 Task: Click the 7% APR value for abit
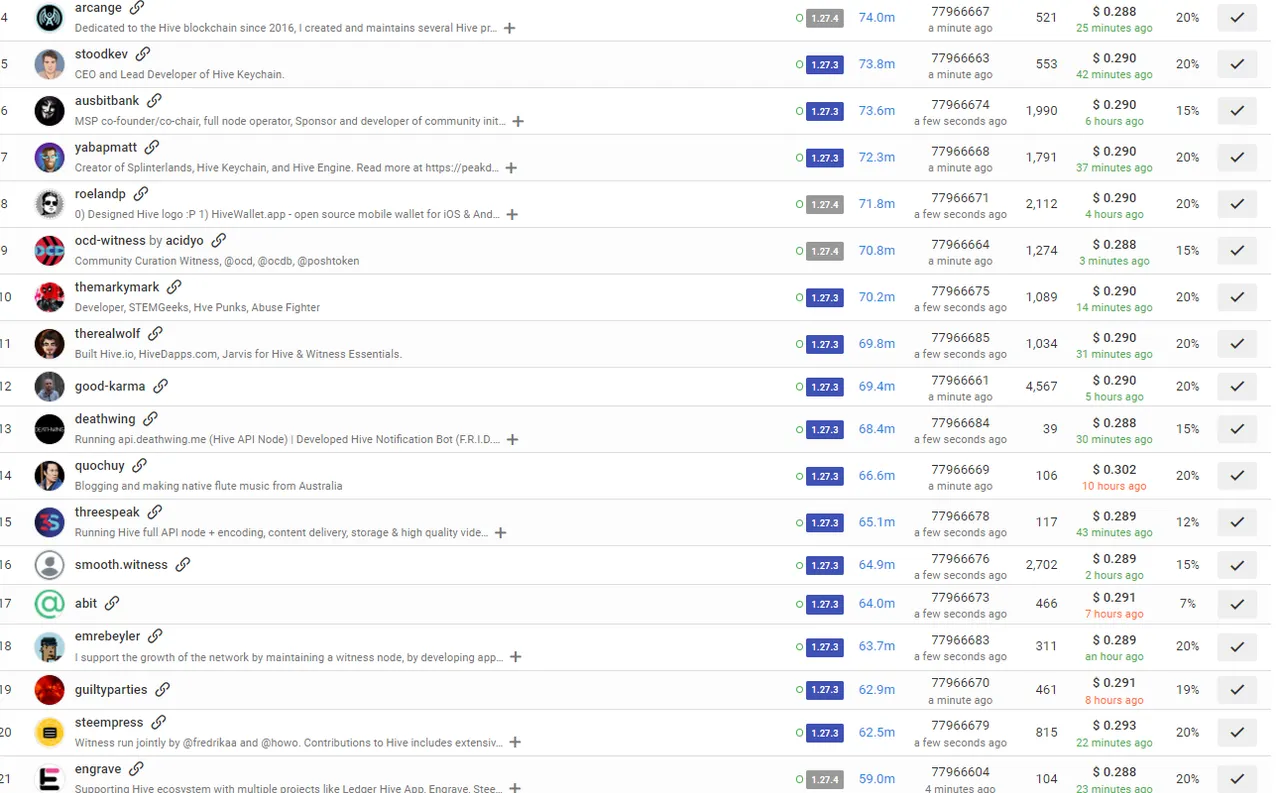point(1187,603)
